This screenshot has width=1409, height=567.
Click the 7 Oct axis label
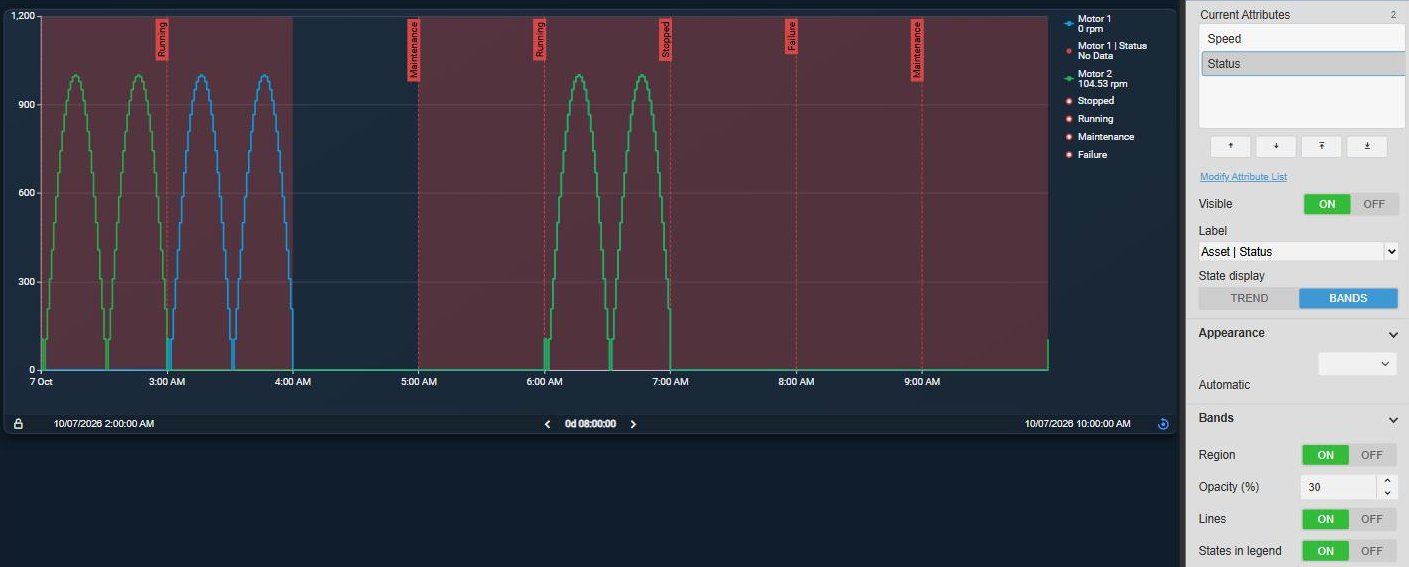point(41,382)
